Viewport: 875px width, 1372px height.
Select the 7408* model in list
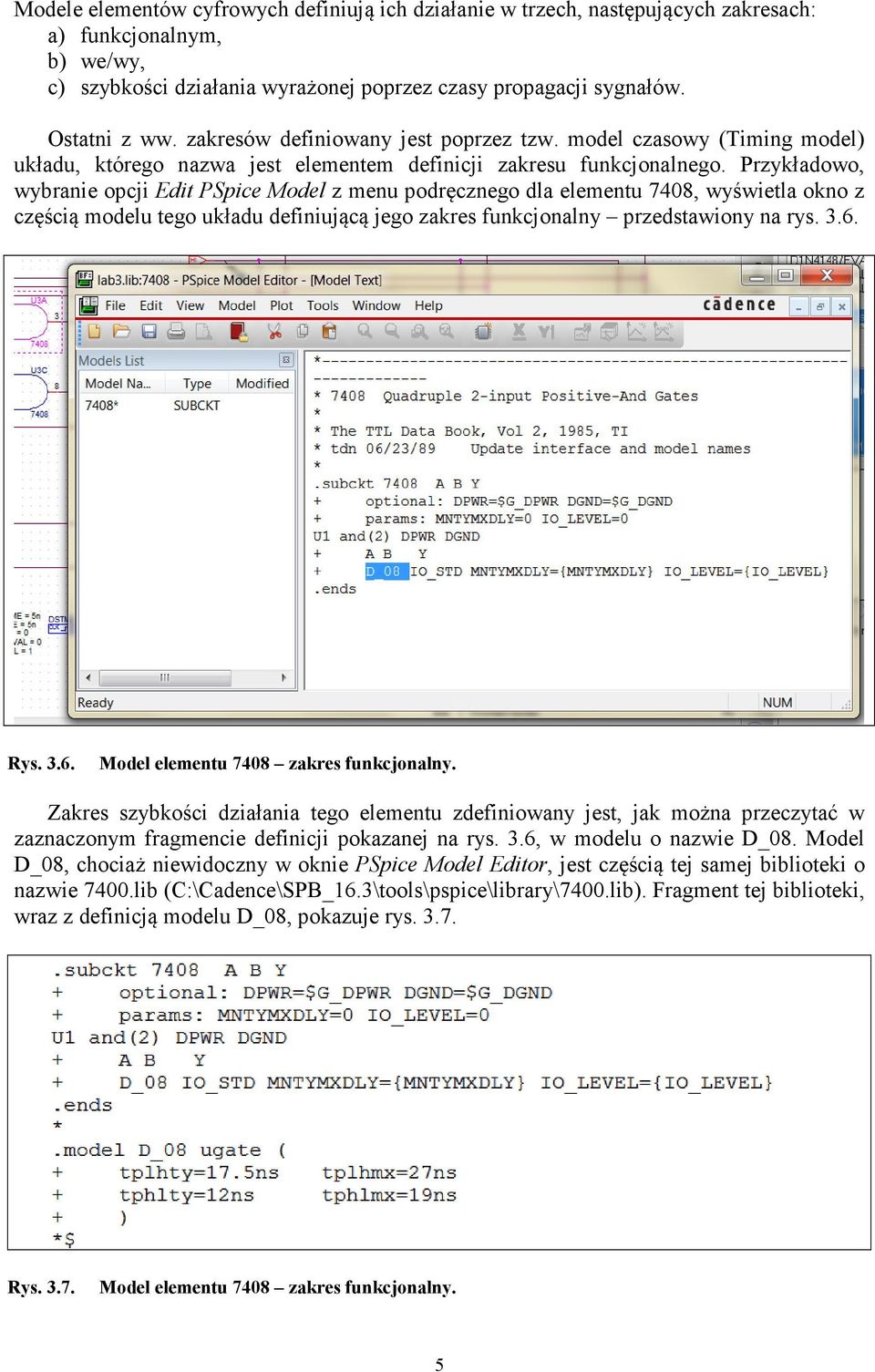click(102, 406)
